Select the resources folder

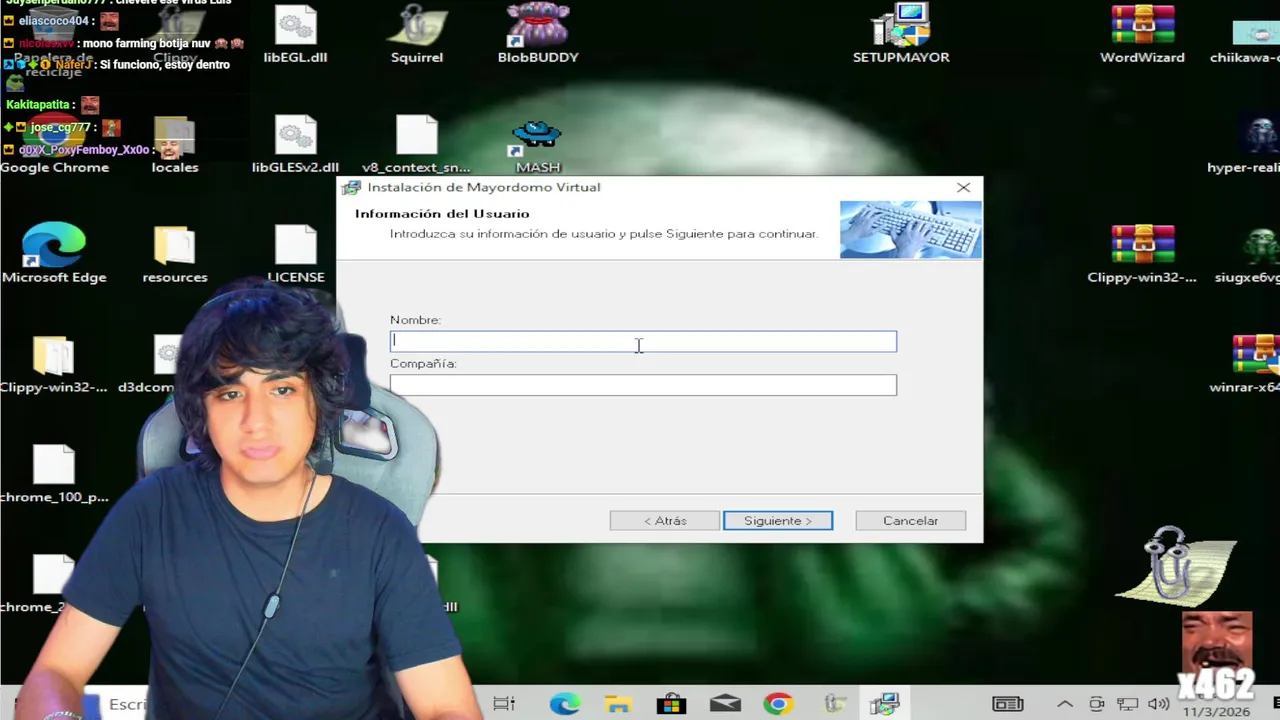(x=175, y=255)
